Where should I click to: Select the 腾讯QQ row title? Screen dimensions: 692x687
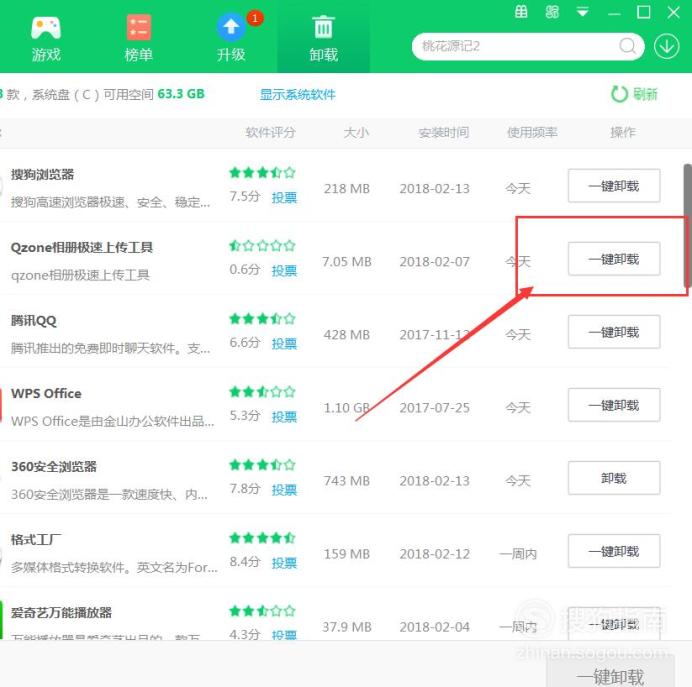pyautogui.click(x=34, y=321)
